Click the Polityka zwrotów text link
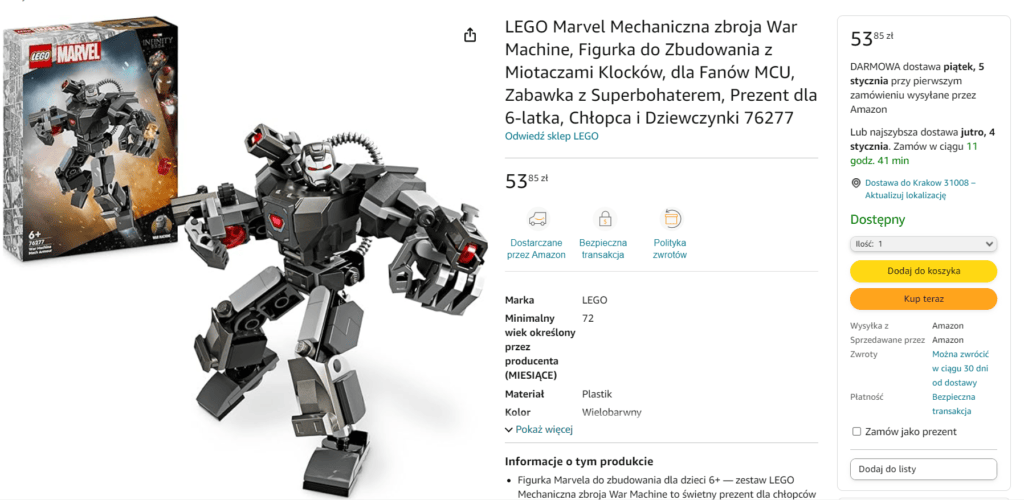The height and width of the screenshot is (500, 1024). [x=670, y=249]
